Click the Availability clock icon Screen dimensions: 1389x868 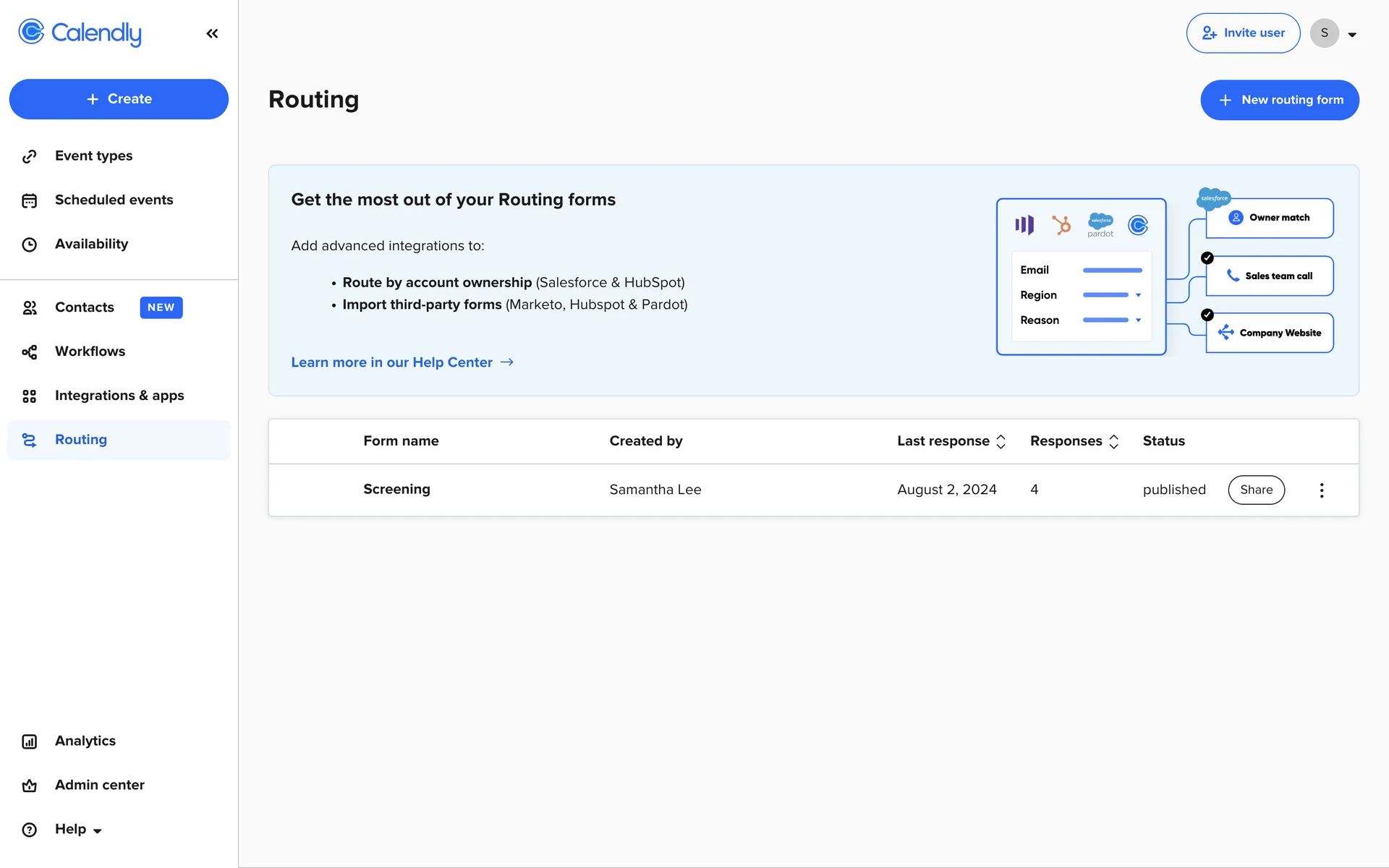coord(29,244)
